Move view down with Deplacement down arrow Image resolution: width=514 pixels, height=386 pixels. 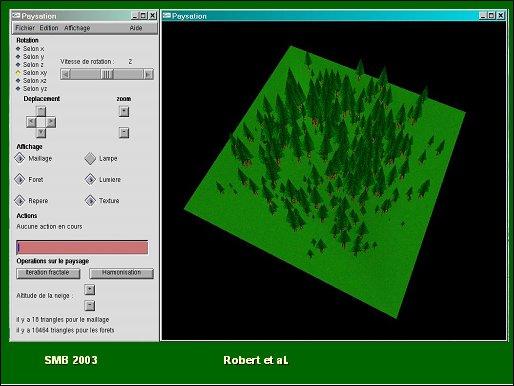[41, 133]
